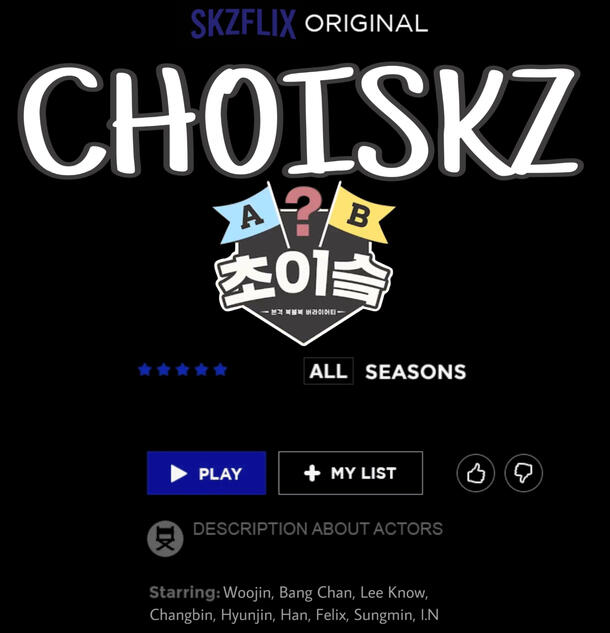Click the MY LIST button
The height and width of the screenshot is (633, 610).
point(350,473)
